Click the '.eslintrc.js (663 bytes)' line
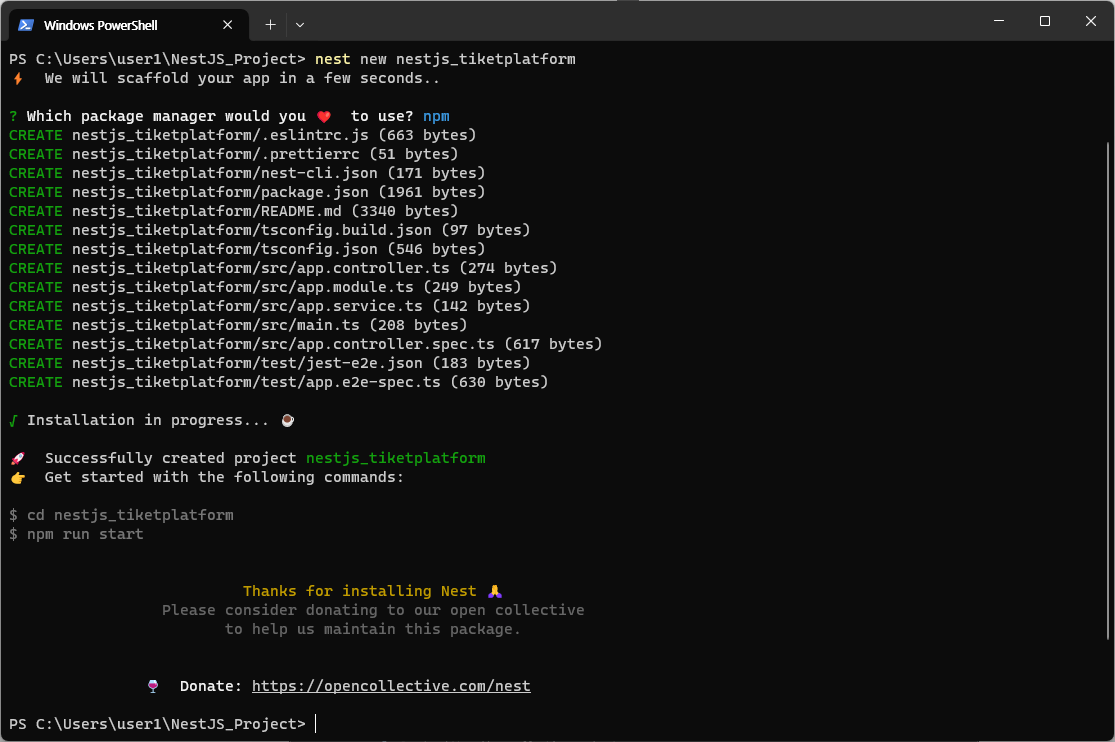 pyautogui.click(x=242, y=135)
